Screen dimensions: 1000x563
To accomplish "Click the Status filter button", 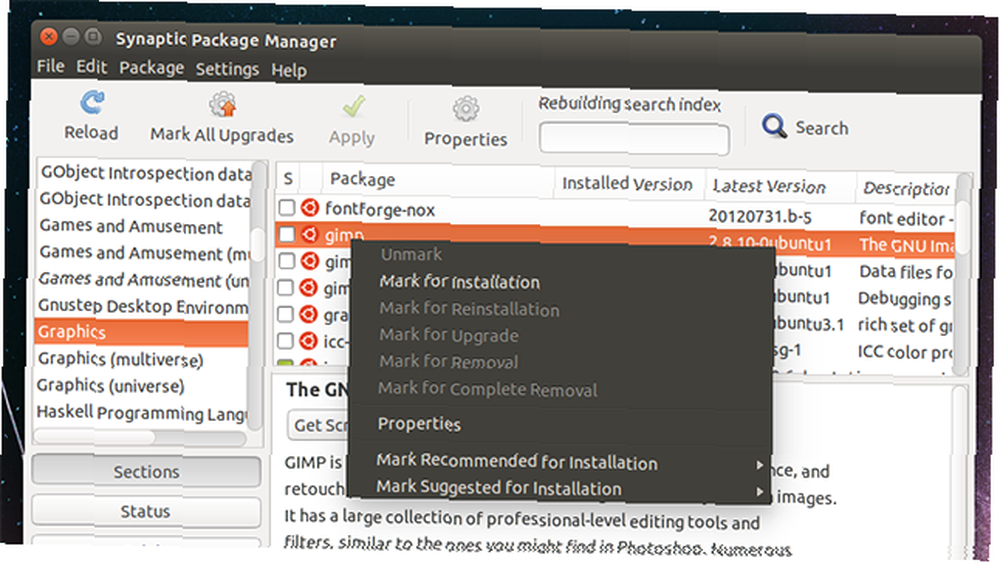I will point(145,511).
